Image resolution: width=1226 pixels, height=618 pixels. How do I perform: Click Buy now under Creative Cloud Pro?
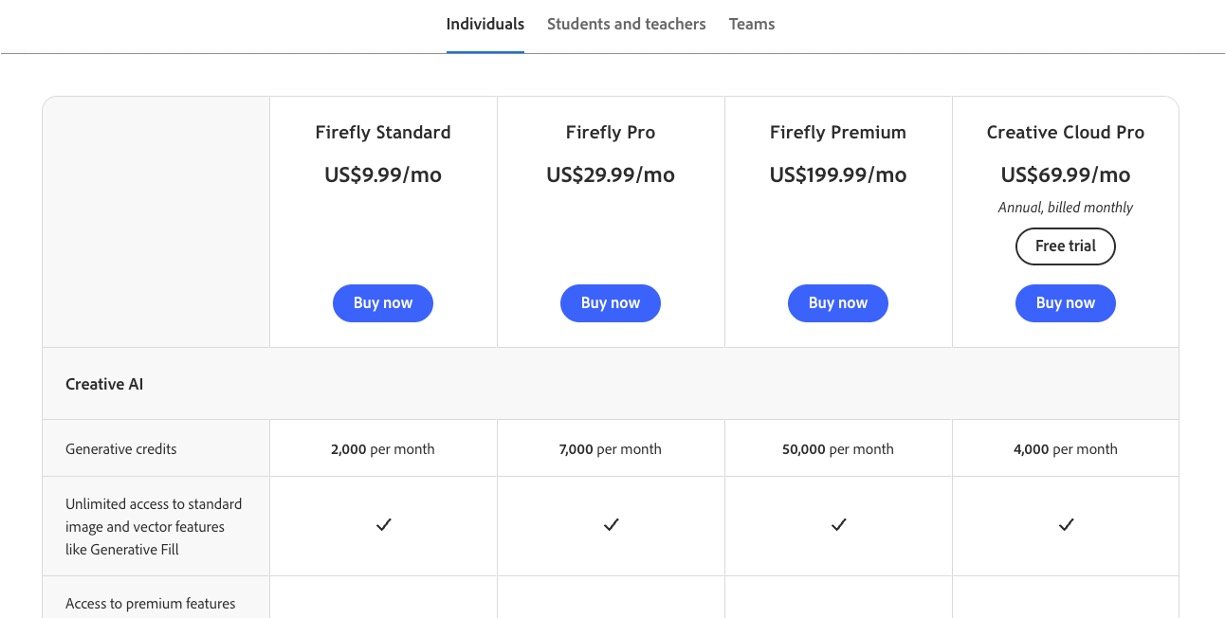pos(1065,303)
